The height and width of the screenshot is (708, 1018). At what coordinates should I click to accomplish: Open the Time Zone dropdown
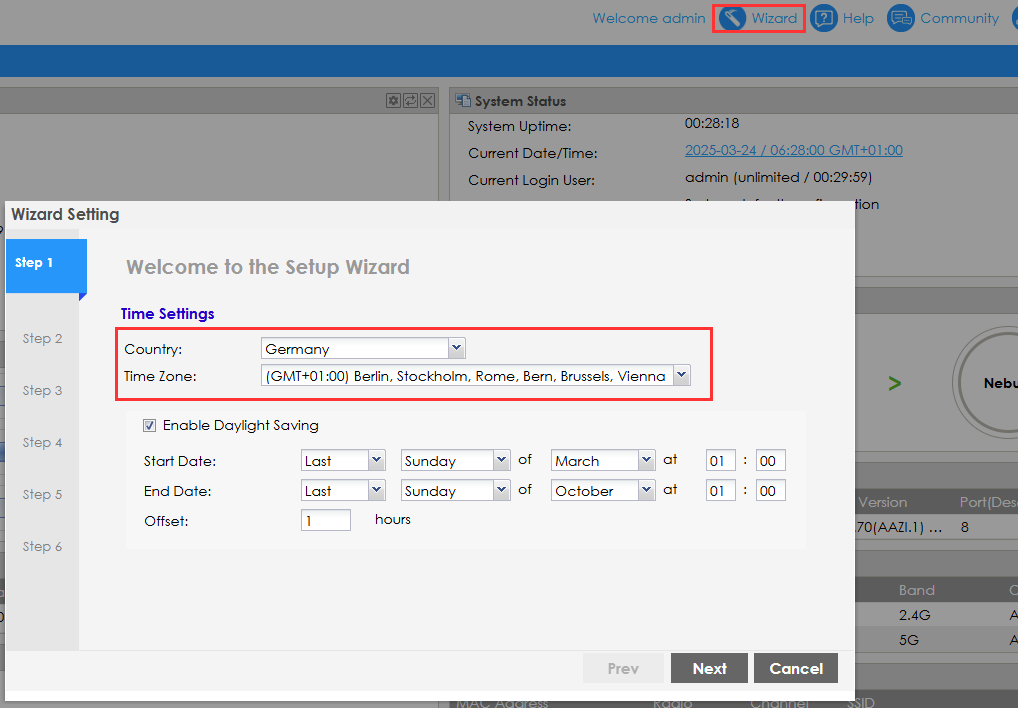click(x=475, y=376)
